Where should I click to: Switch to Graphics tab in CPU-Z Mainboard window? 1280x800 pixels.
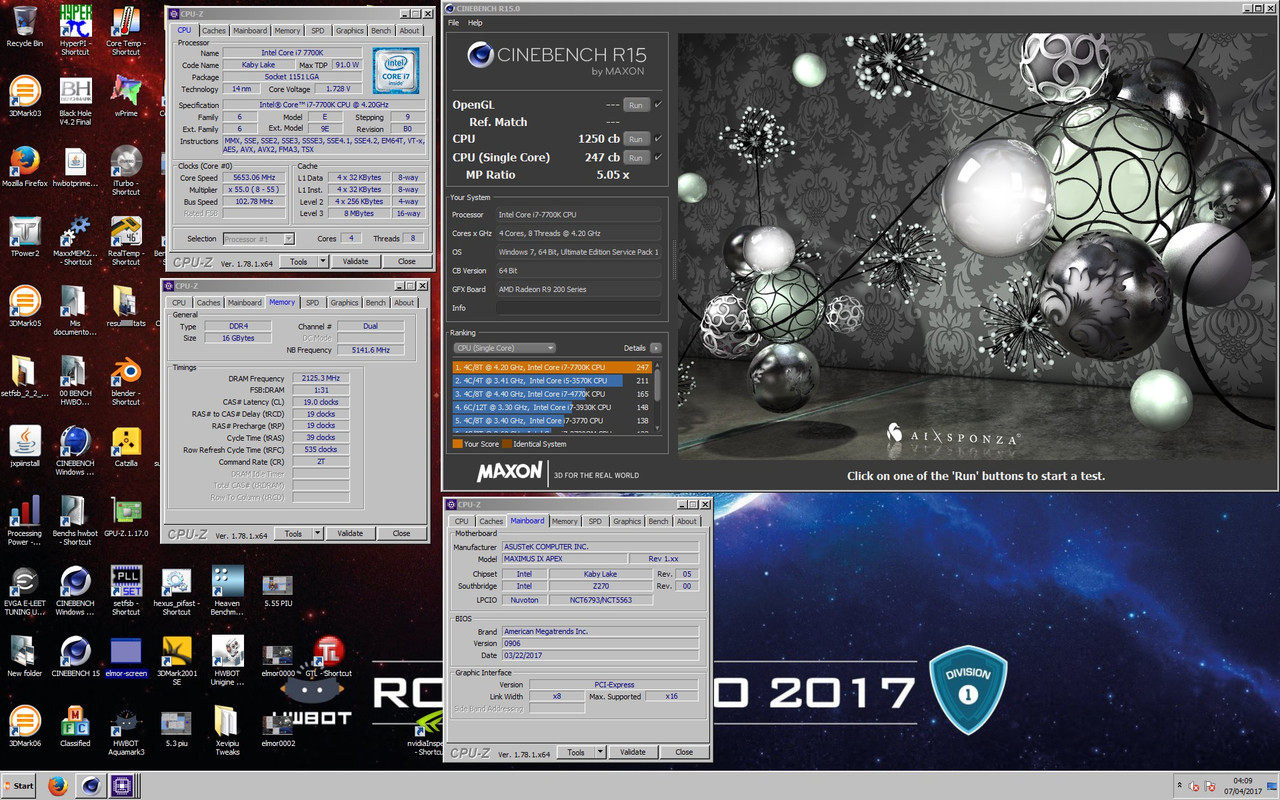coord(627,521)
